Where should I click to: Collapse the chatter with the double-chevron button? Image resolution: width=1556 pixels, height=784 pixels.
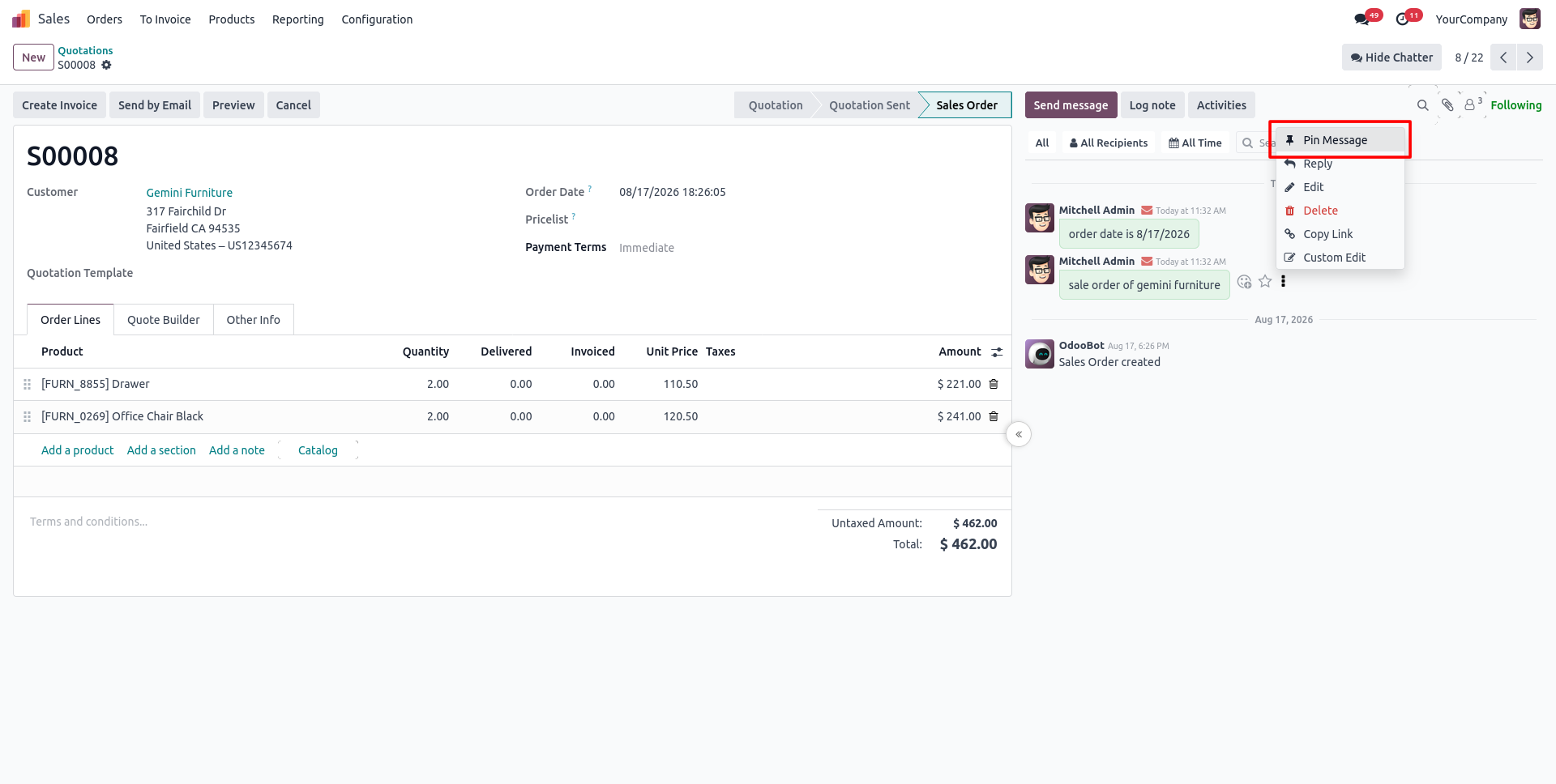pyautogui.click(x=1019, y=435)
